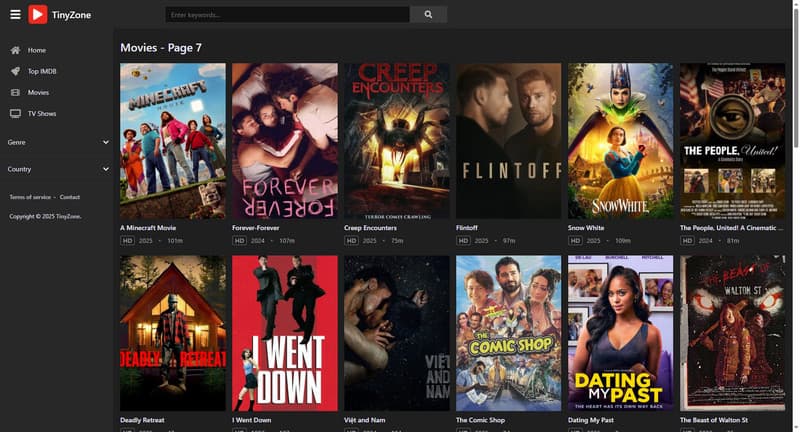The width and height of the screenshot is (800, 432).
Task: Open Snow White title link
Action: pyautogui.click(x=586, y=228)
